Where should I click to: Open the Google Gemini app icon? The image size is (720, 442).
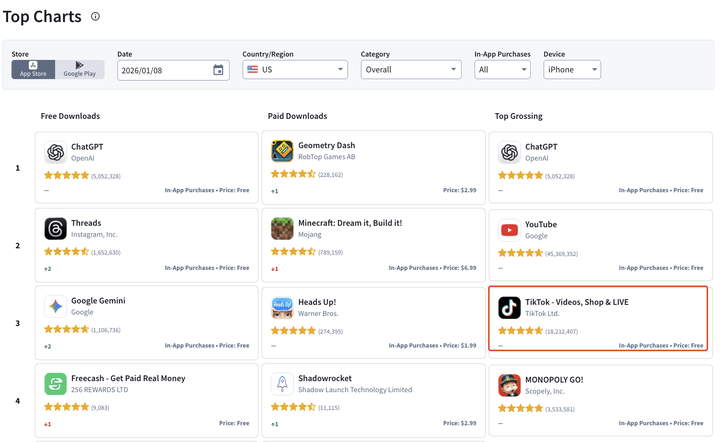click(56, 306)
